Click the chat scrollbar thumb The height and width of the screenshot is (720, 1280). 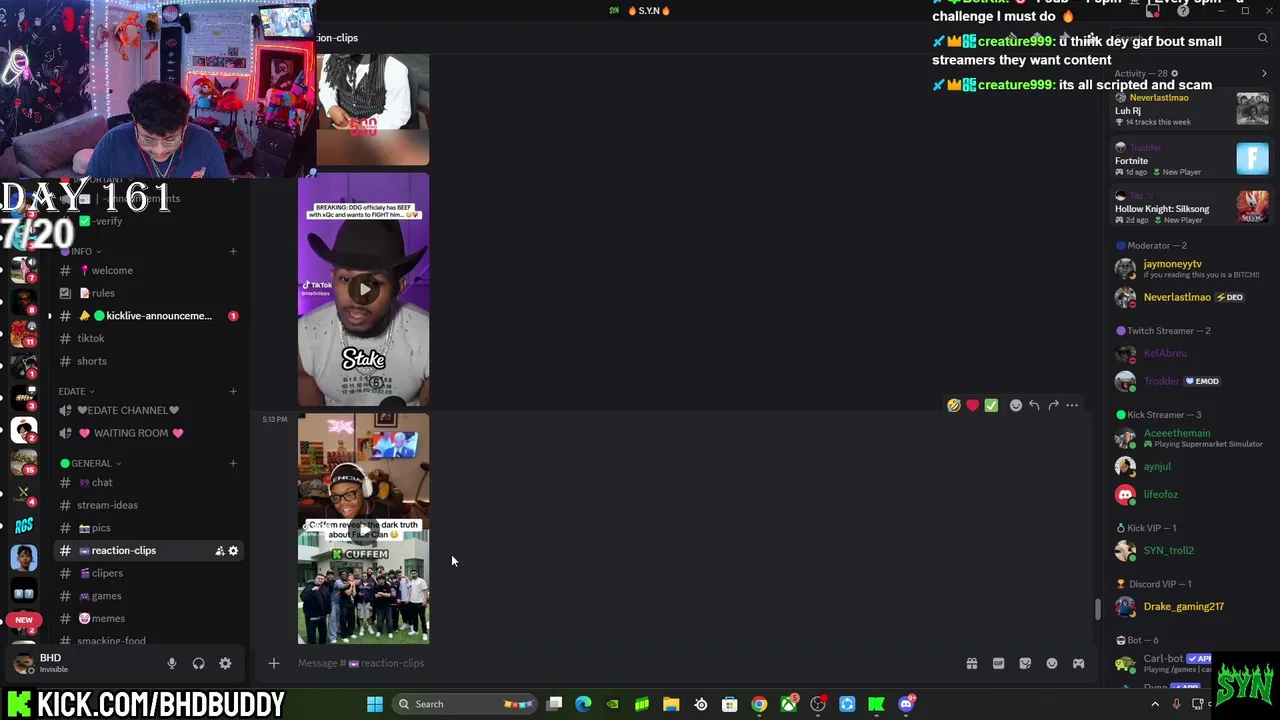[x=1097, y=609]
